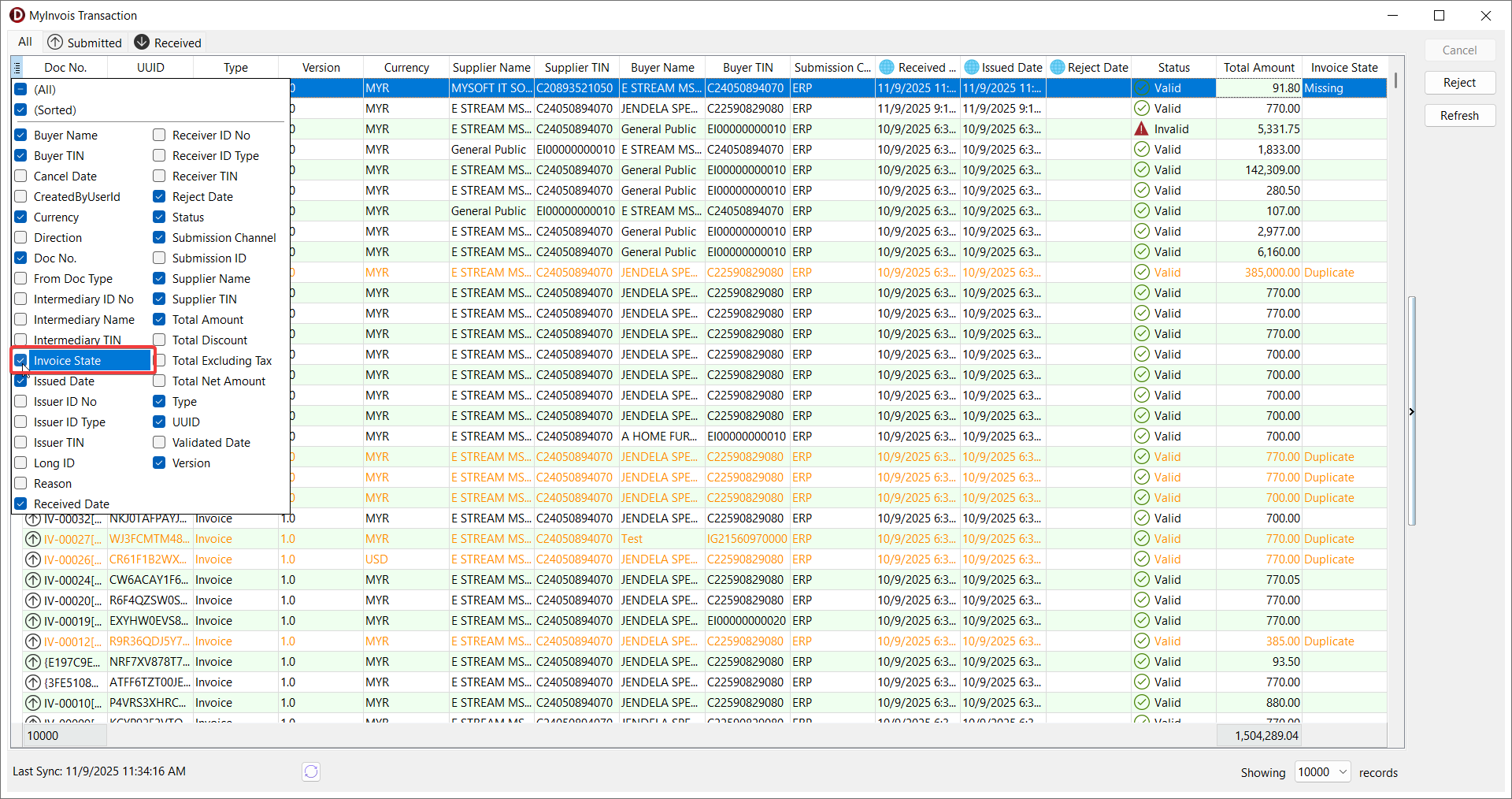
Task: Uncheck the Invoice State column checkbox
Action: click(21, 361)
